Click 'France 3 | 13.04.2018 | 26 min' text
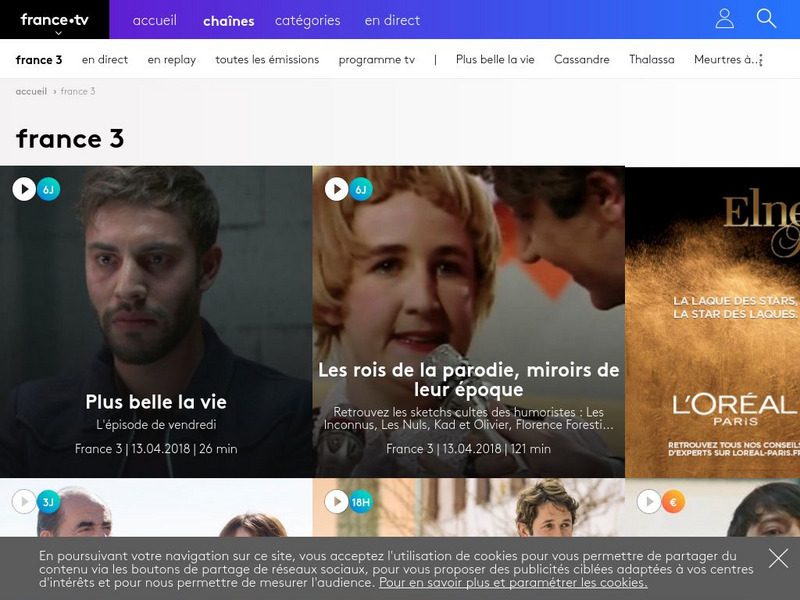Viewport: 800px width, 600px height. click(156, 449)
